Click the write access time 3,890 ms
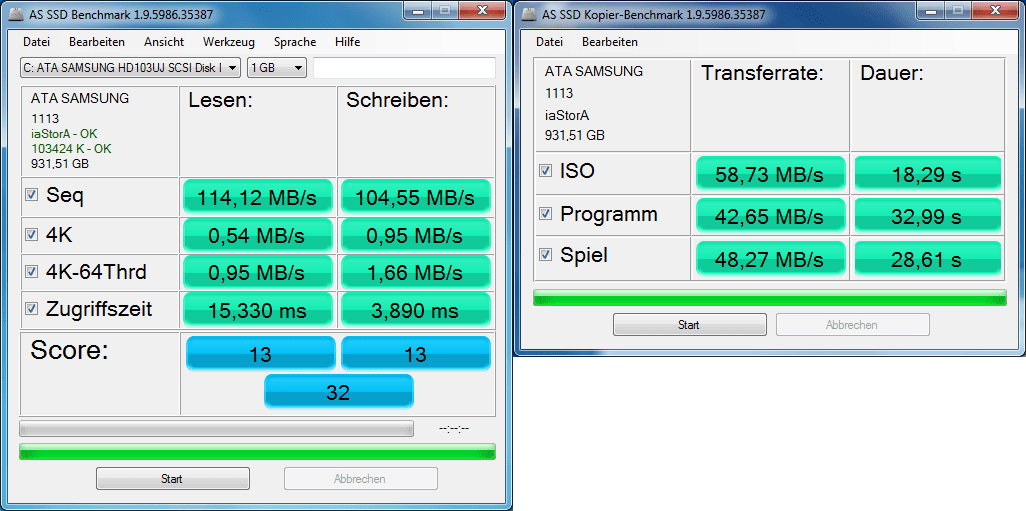 416,309
